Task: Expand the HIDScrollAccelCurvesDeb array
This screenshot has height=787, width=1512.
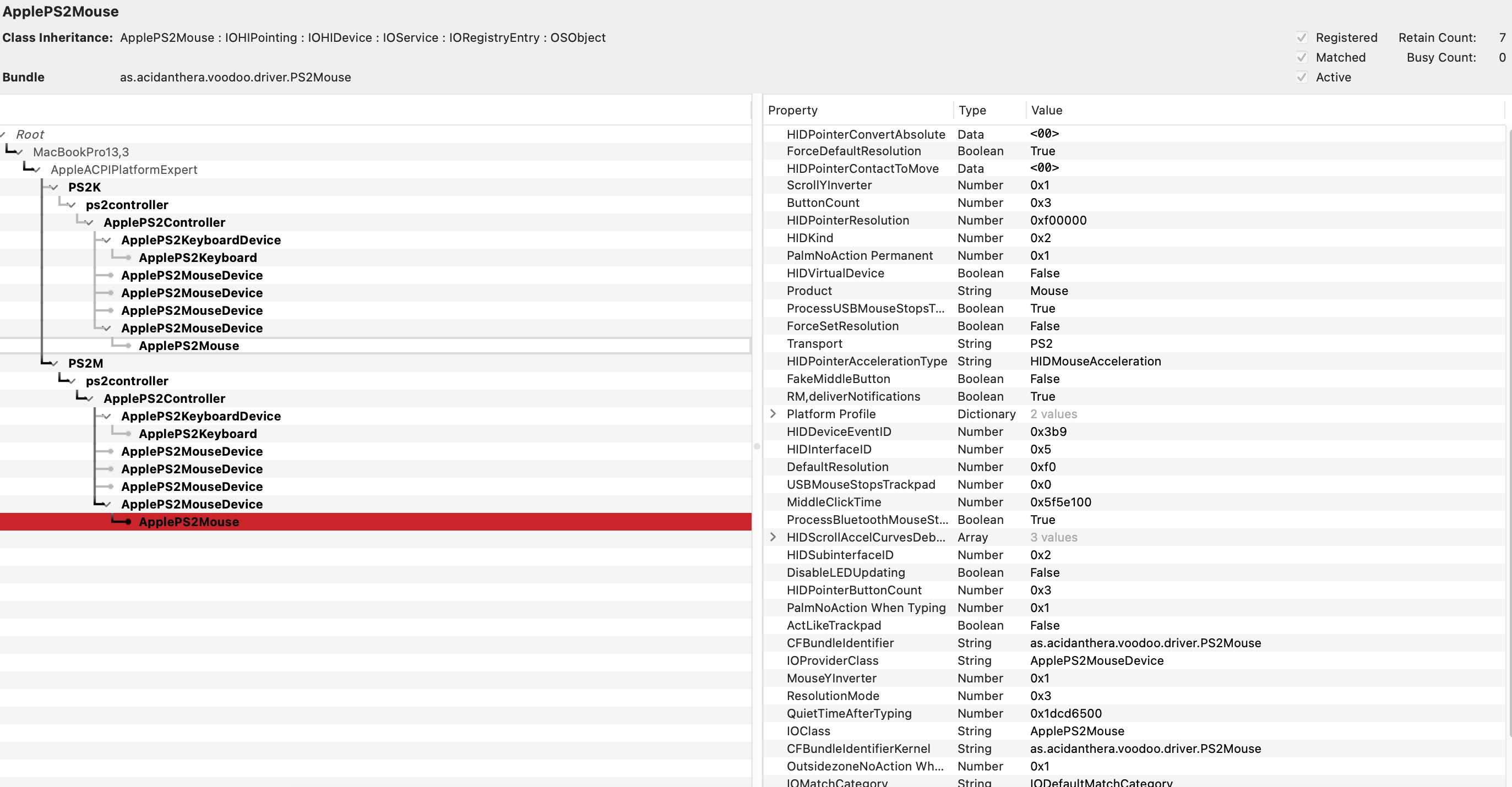Action: (773, 537)
